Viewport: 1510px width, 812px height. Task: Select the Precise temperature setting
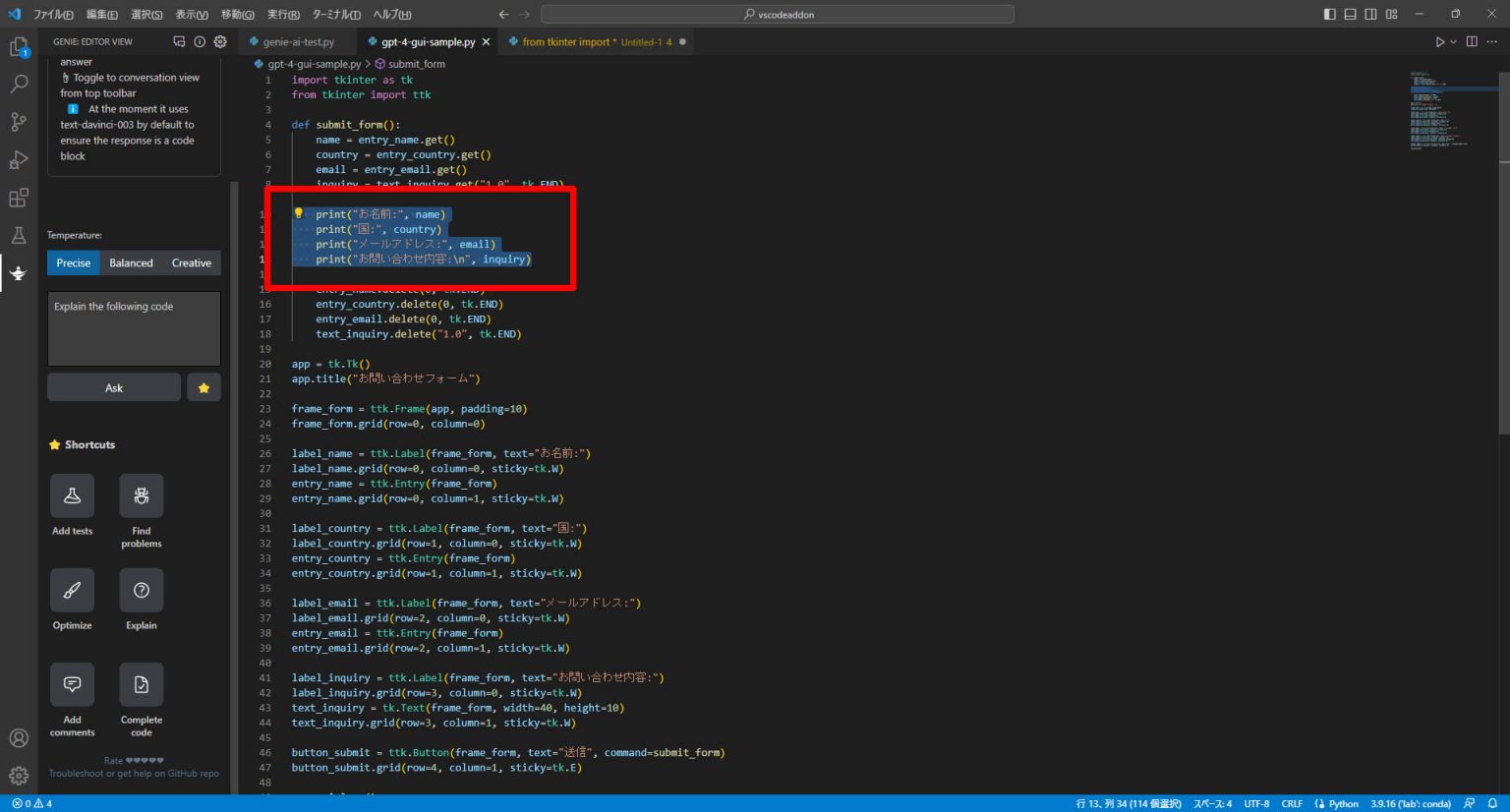tap(74, 262)
